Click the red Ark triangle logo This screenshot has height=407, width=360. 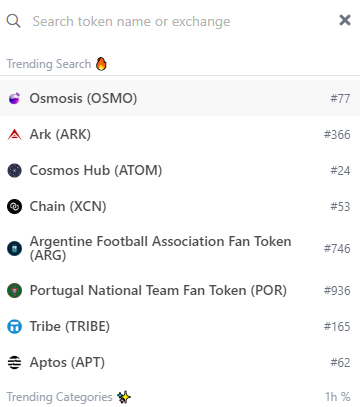pyautogui.click(x=14, y=134)
